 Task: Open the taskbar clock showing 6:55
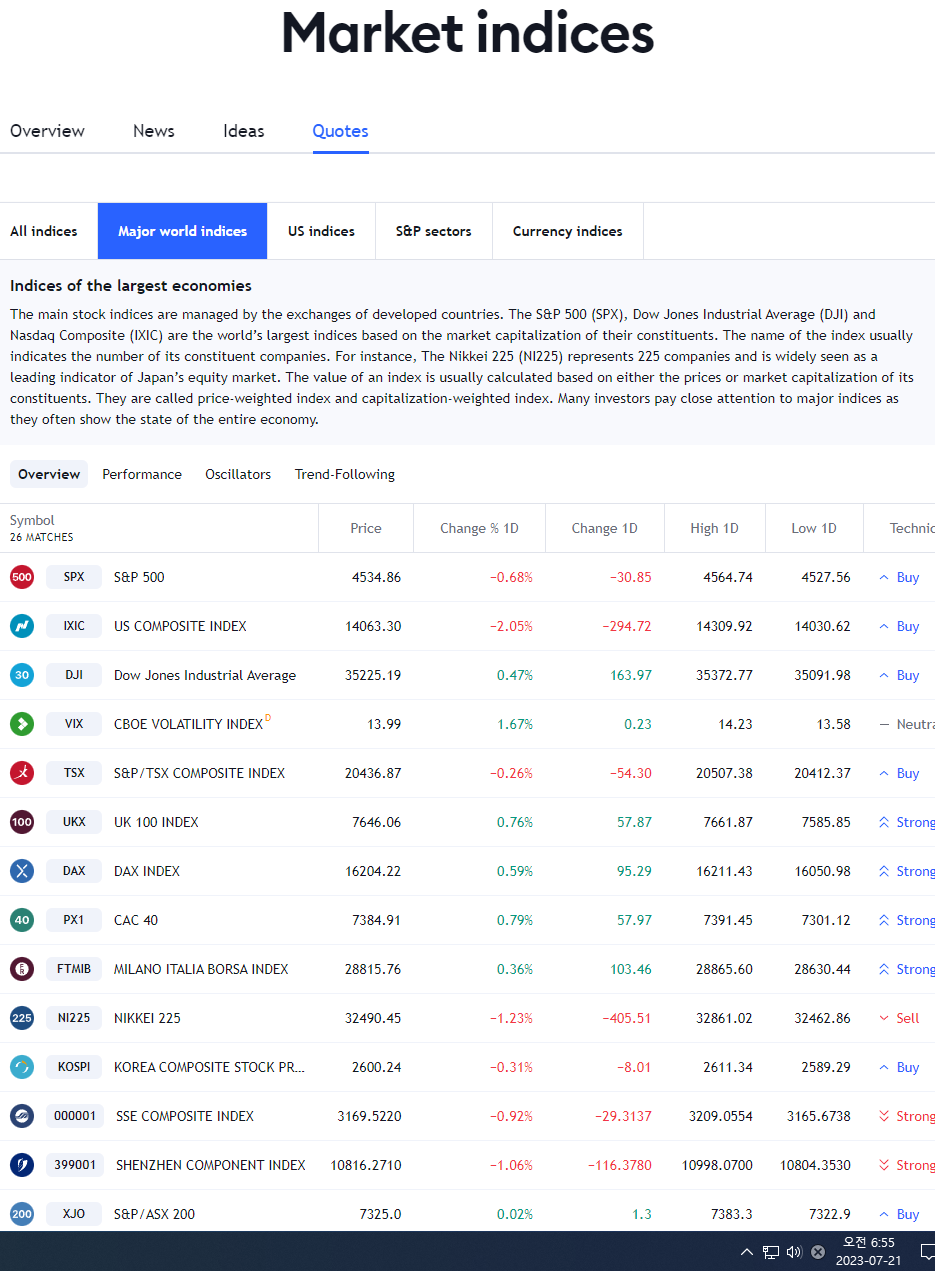click(x=868, y=1252)
